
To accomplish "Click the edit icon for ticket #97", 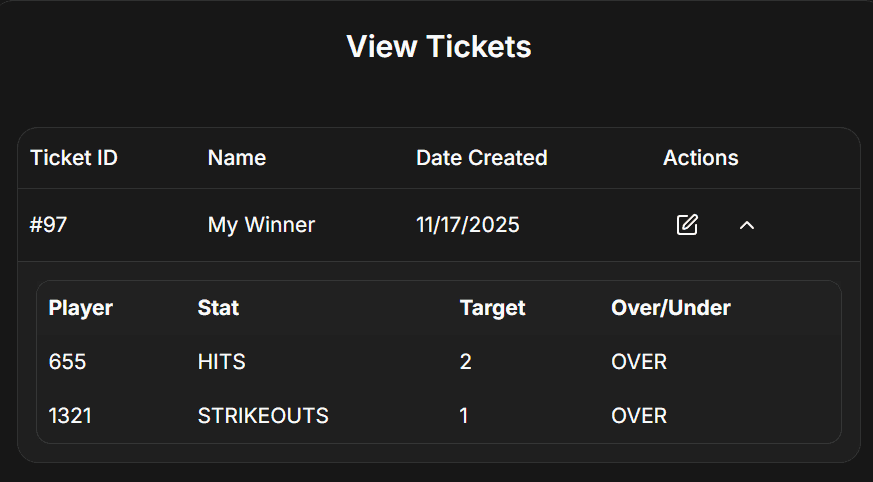I will pos(687,225).
